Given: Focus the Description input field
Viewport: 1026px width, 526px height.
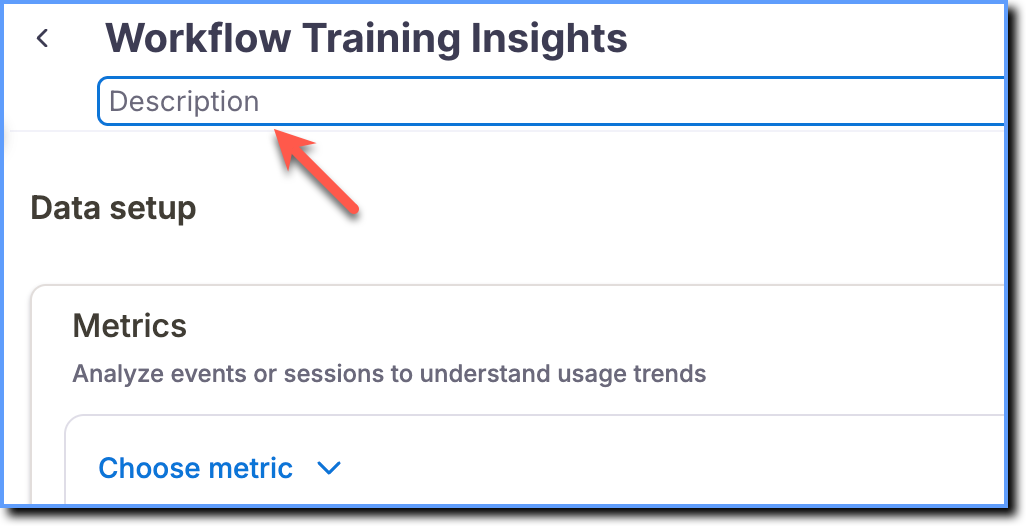Looking at the screenshot, I should [x=551, y=101].
